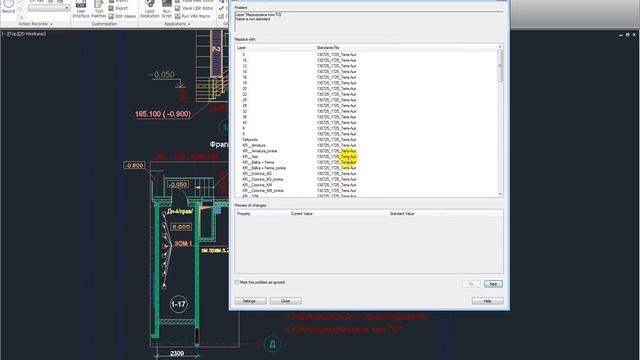This screenshot has width=640, height=360.
Task: Click the Property column header
Action: 262,213
